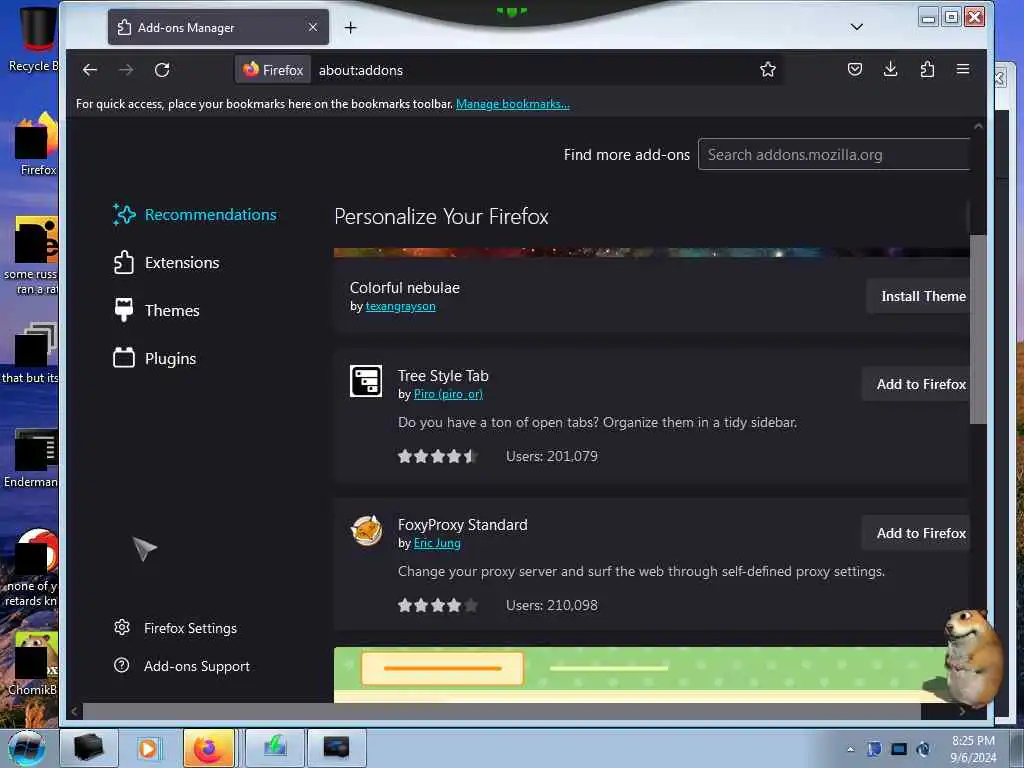
Task: Open the Enderman desktop icon
Action: pos(31,457)
